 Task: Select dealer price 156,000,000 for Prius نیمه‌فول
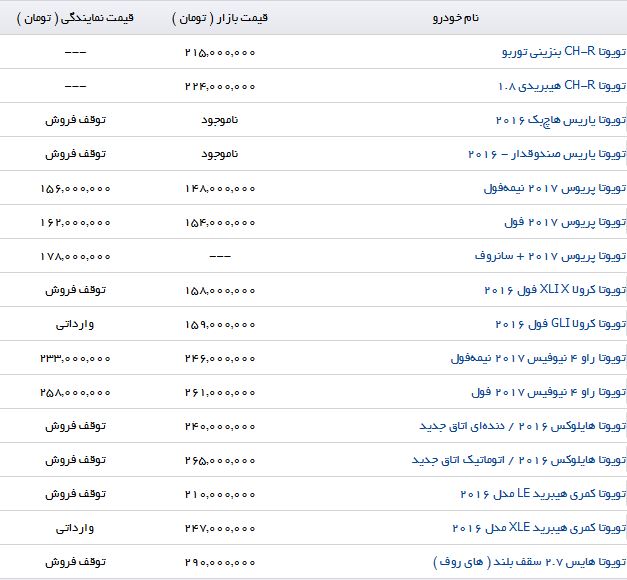pyautogui.click(x=75, y=188)
